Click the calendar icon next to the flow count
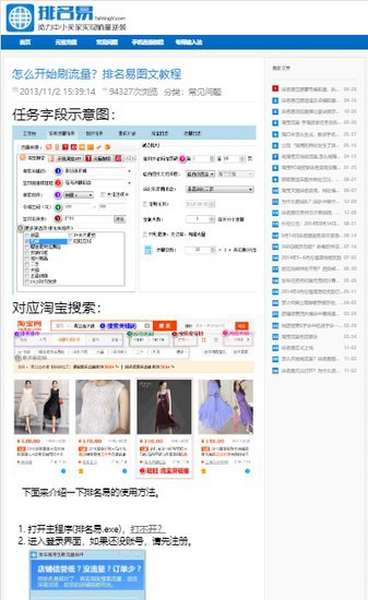 (x=148, y=250)
